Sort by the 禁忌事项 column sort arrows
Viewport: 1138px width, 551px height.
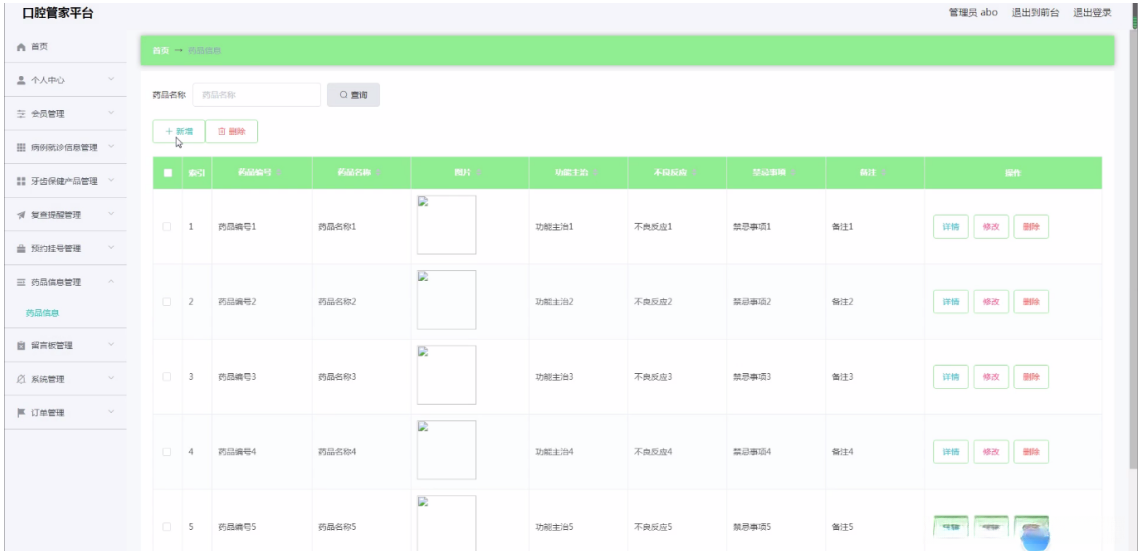[x=793, y=173]
